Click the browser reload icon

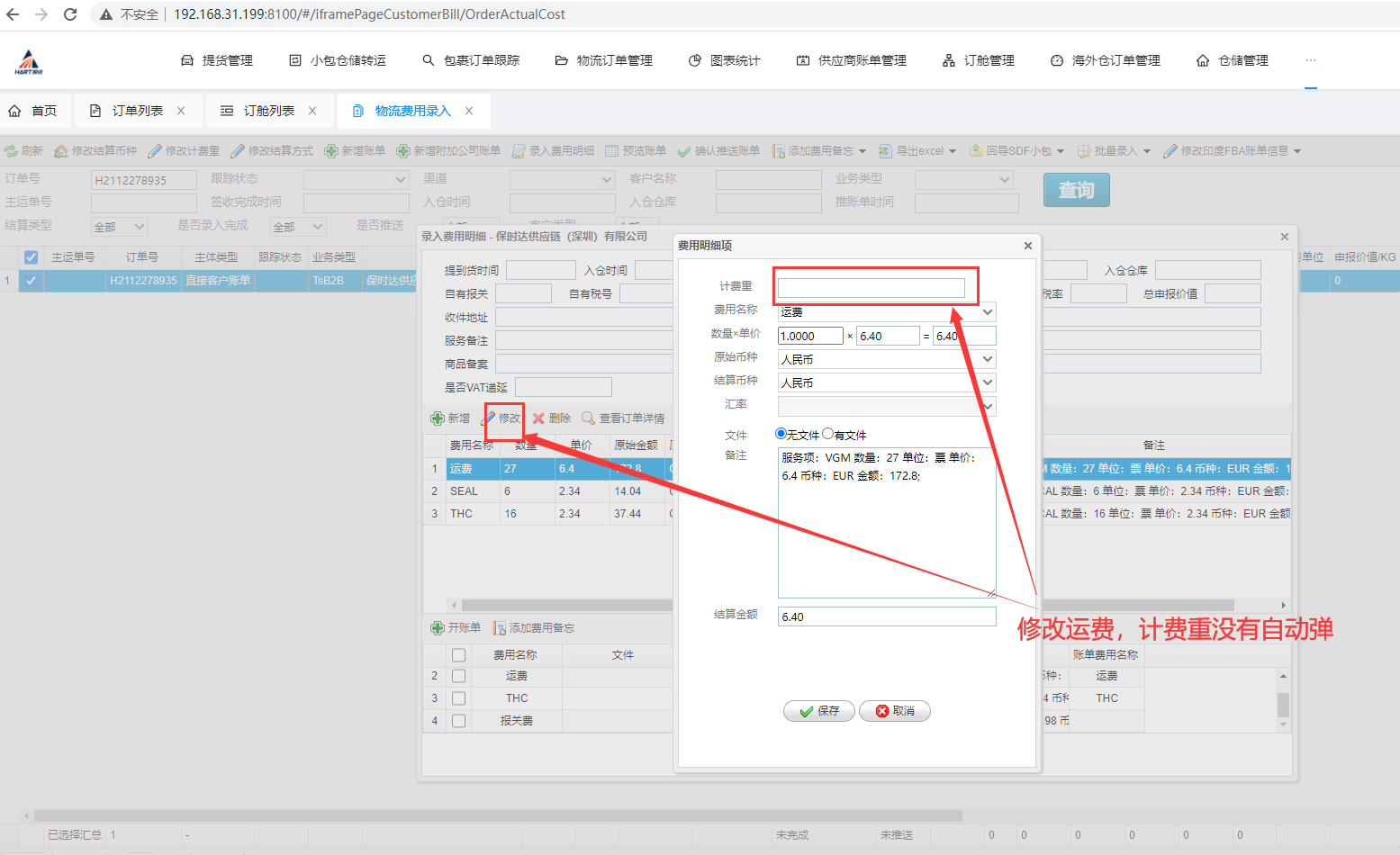(x=70, y=14)
